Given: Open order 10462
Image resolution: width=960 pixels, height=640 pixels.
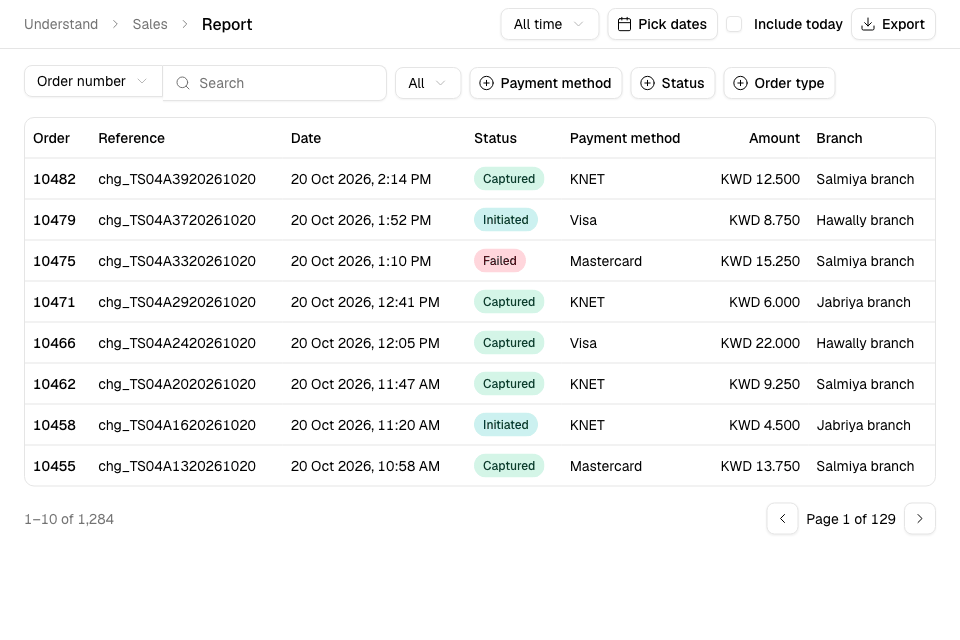Looking at the screenshot, I should [54, 385].
